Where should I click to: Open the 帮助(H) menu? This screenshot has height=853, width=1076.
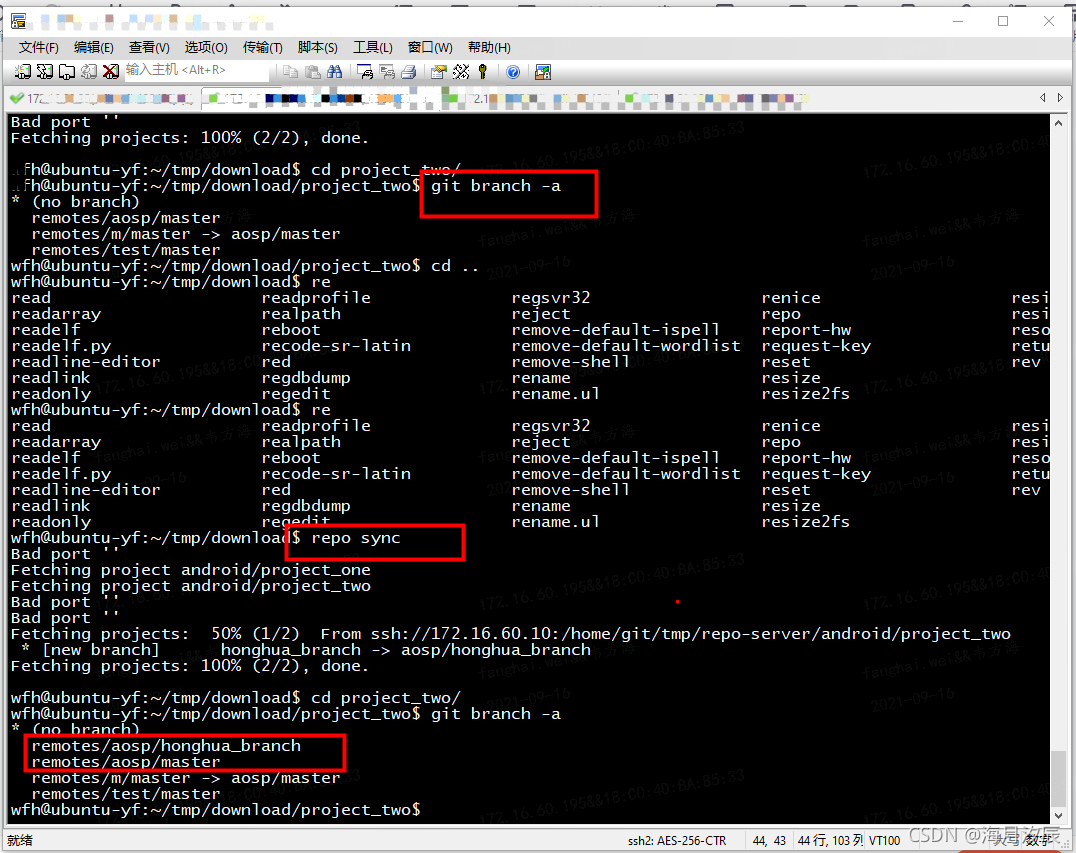pyautogui.click(x=489, y=47)
